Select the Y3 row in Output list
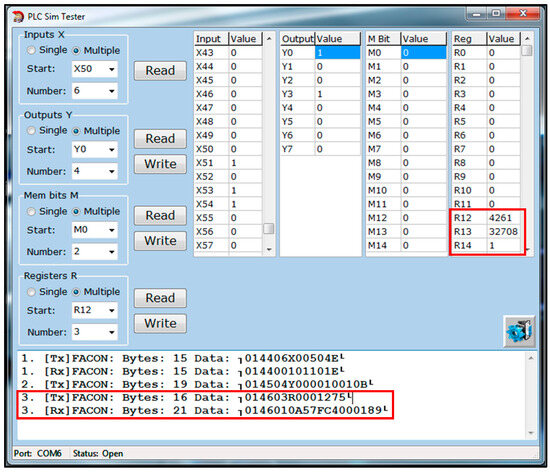Image resolution: width=550 pixels, height=472 pixels. 320,94
